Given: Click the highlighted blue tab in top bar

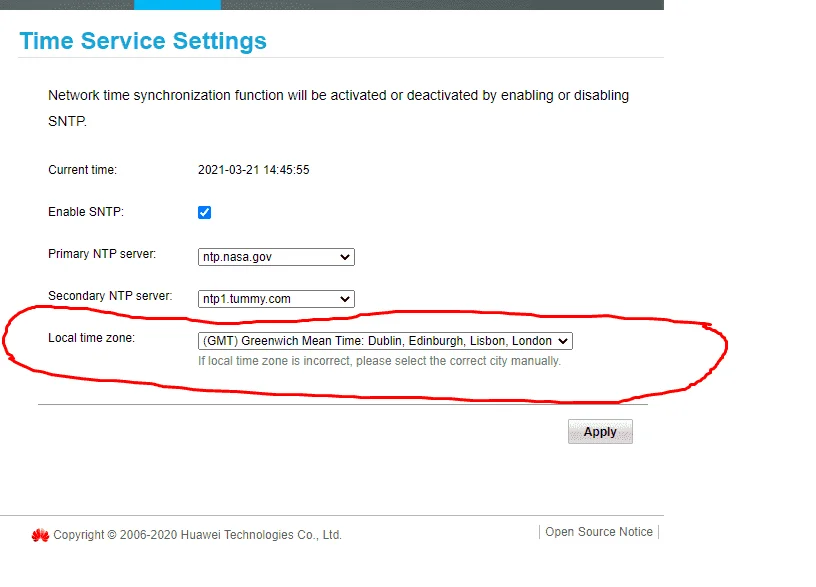Looking at the screenshot, I should (177, 5).
